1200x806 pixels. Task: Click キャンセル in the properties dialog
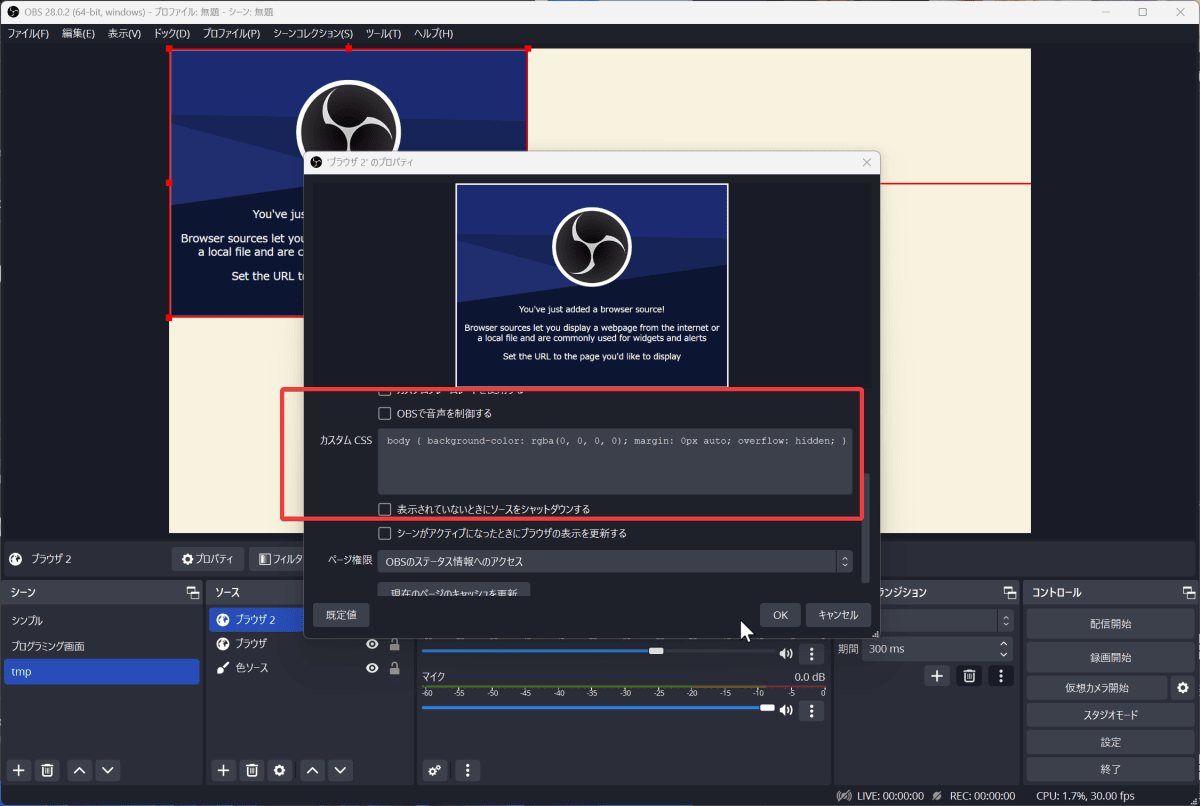pos(838,615)
